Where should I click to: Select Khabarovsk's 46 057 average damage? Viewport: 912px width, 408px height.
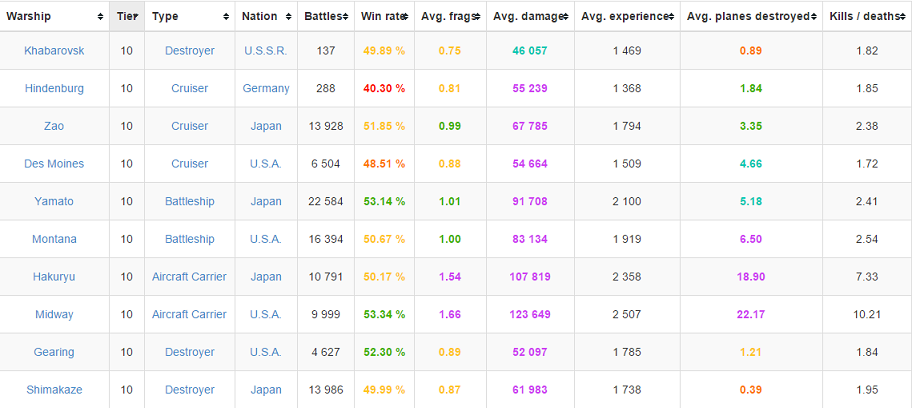[530, 51]
